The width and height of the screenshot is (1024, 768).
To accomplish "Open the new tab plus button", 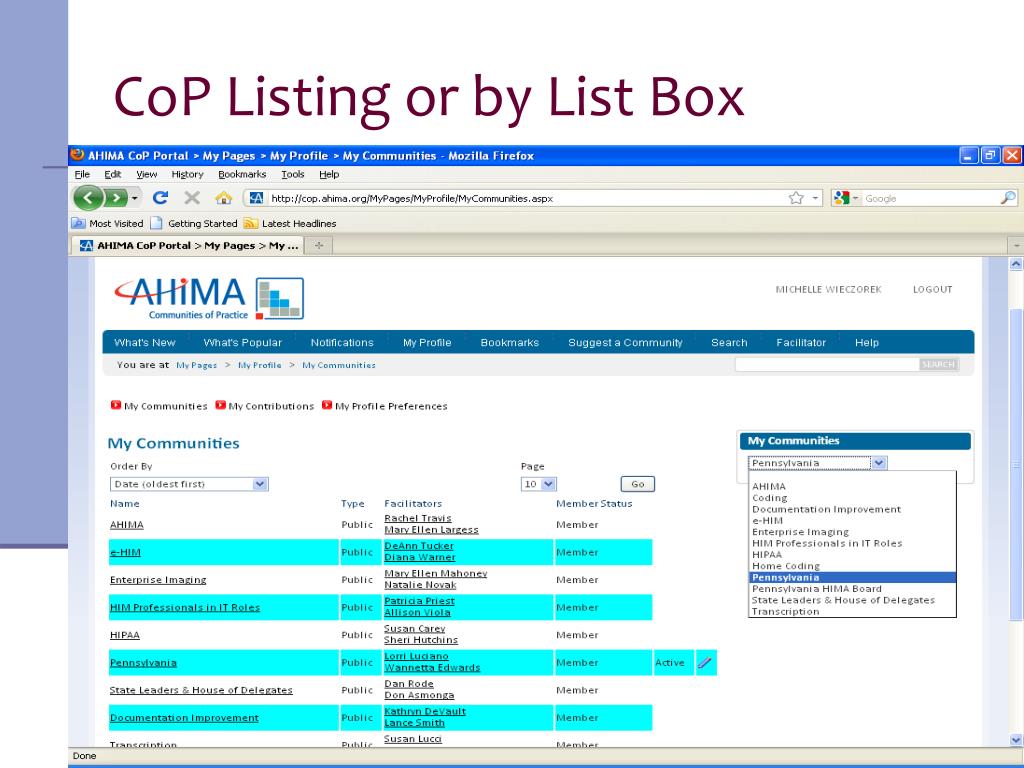I will (319, 246).
